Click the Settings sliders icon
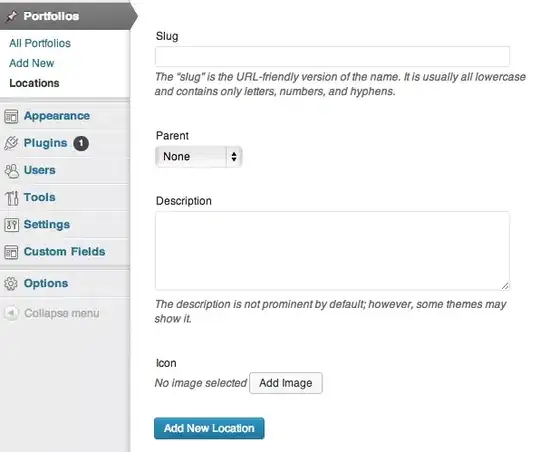 pyautogui.click(x=11, y=225)
